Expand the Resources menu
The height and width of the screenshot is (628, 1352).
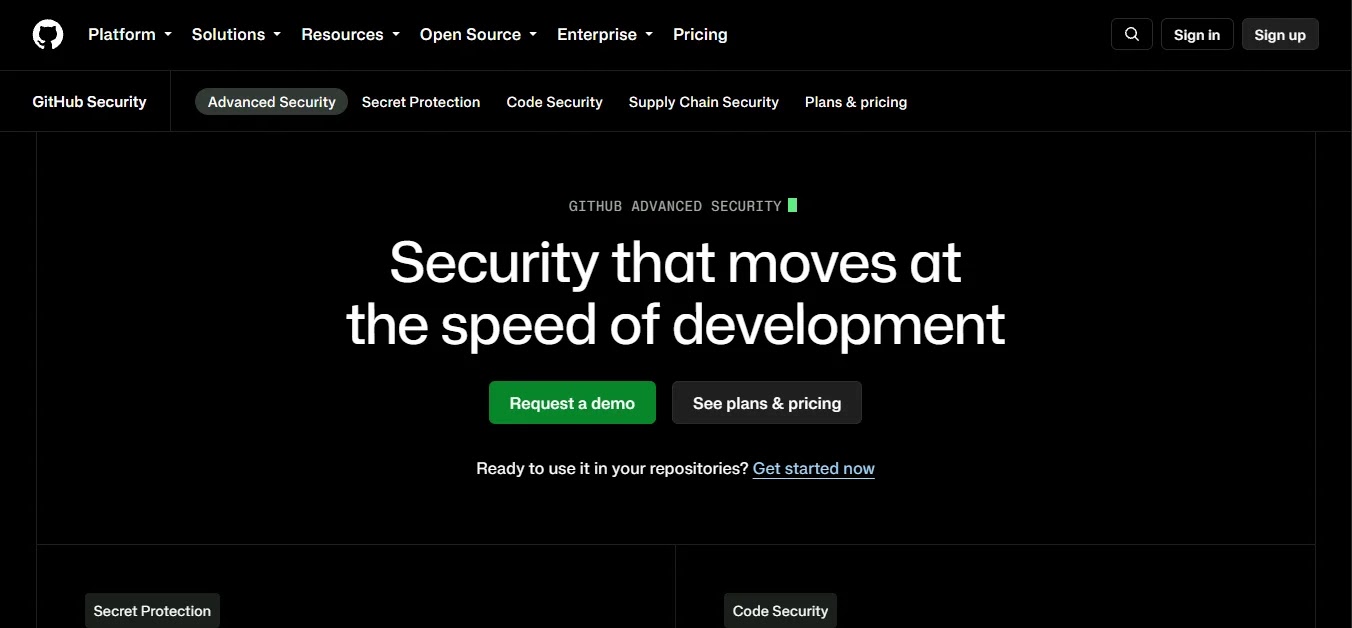click(350, 34)
